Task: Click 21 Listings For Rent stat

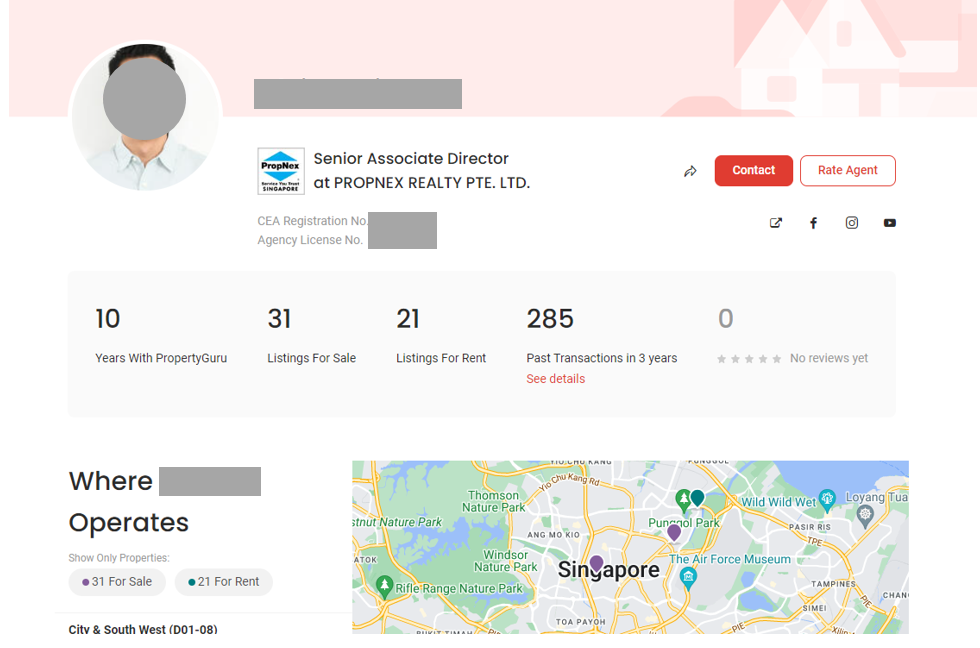Action: pyautogui.click(x=441, y=336)
